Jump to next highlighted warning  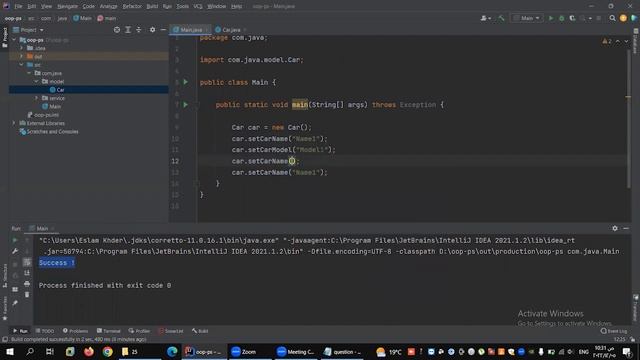626,41
